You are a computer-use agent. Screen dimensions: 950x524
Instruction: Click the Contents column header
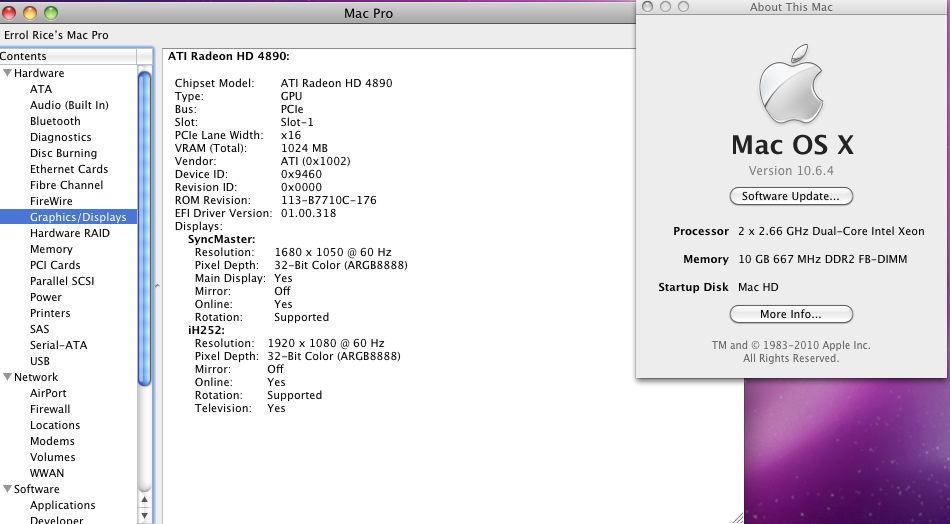[68, 56]
